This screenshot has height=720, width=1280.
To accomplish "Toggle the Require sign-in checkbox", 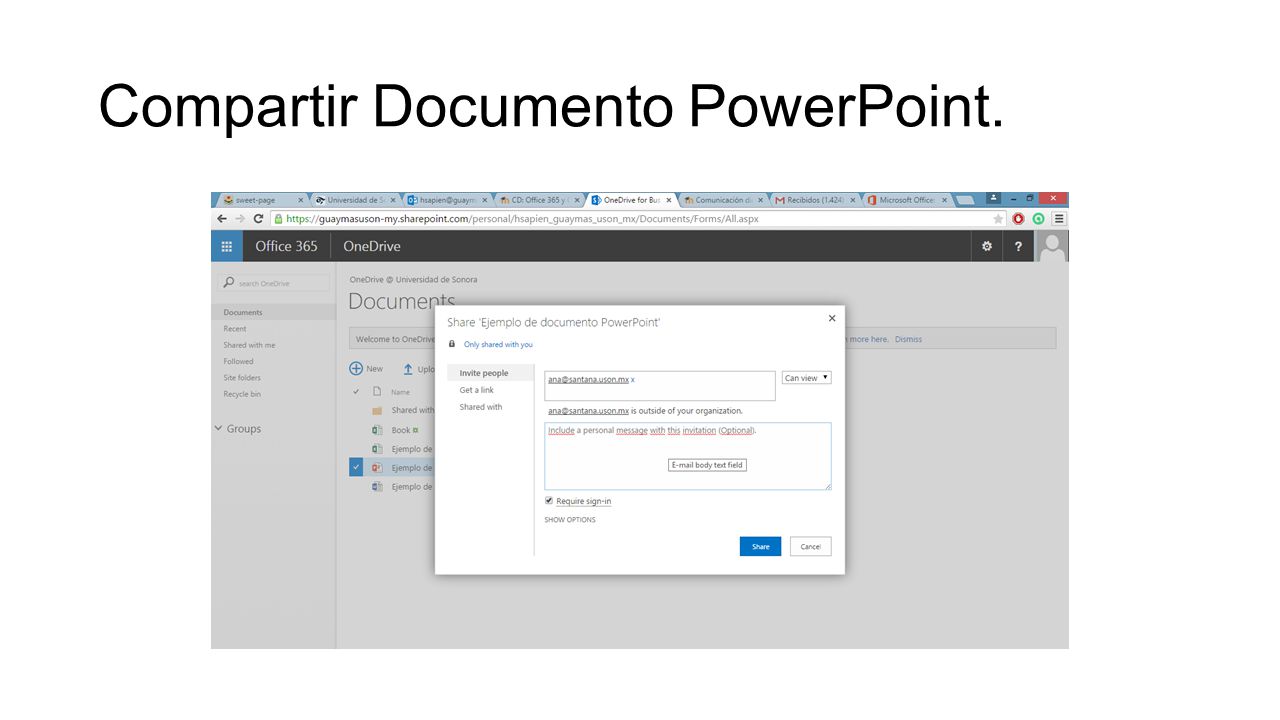I will pos(549,500).
